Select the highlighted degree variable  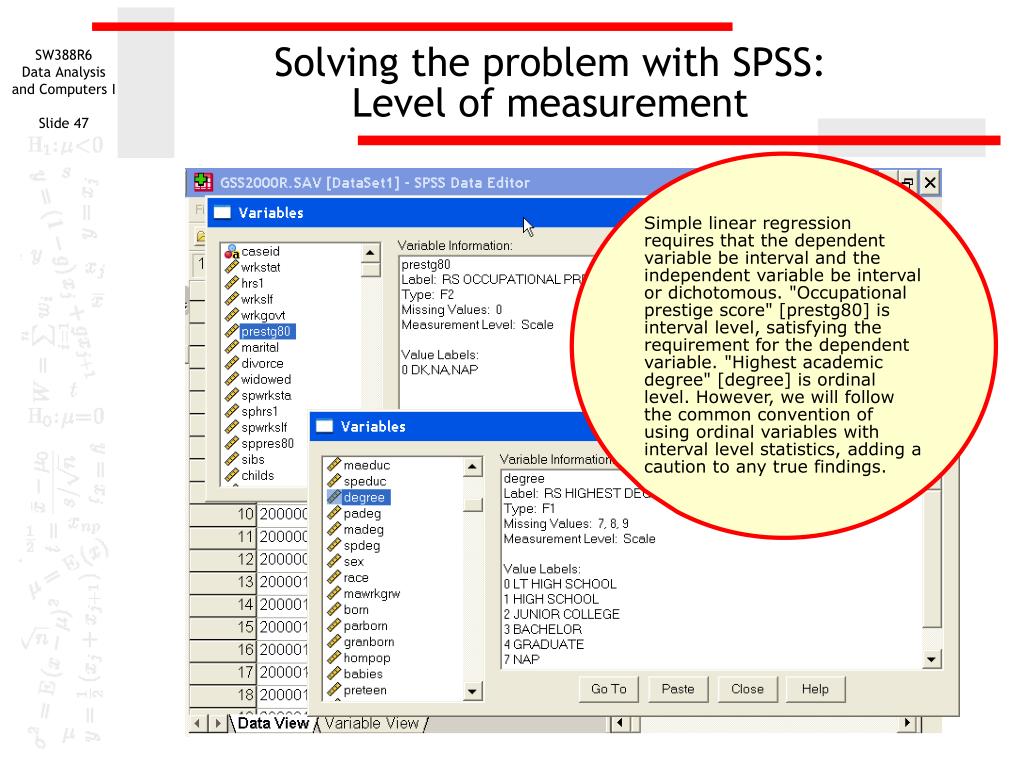[364, 498]
